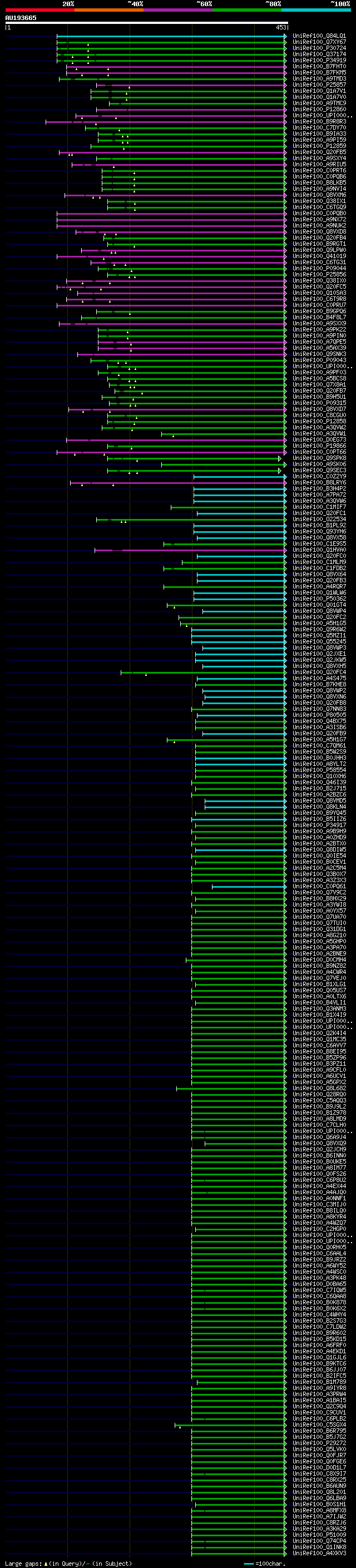Image resolution: width=356 pixels, height=1568 pixels.
Task: Select label UniRef100_Q1INK8
Action: [x=319, y=1547]
